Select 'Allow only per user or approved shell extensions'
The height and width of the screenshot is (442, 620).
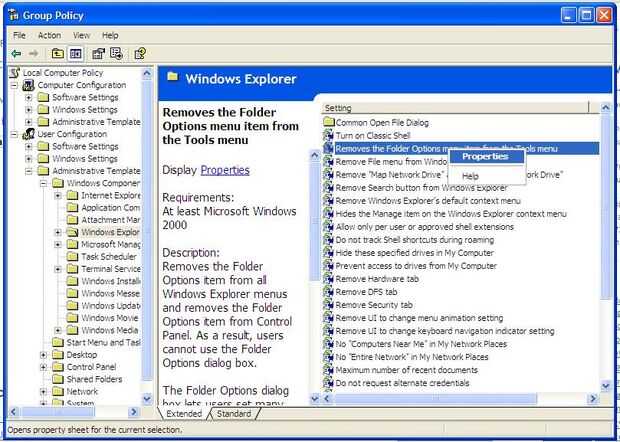424,227
